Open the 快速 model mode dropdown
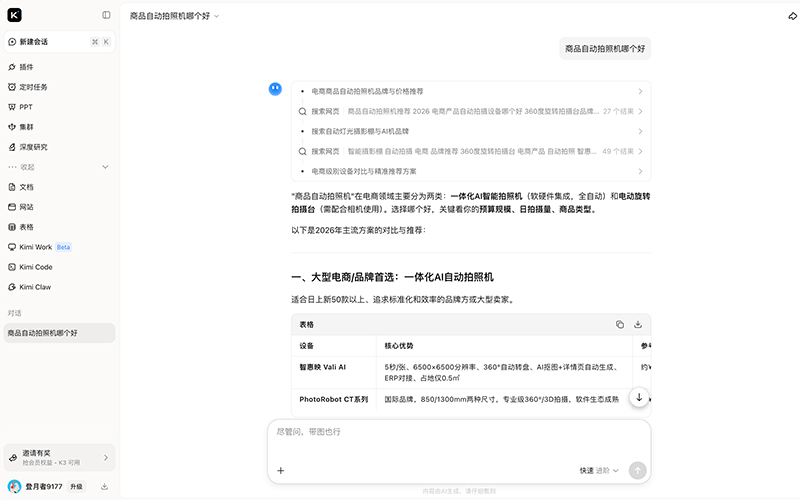800x500 pixels. (599, 470)
